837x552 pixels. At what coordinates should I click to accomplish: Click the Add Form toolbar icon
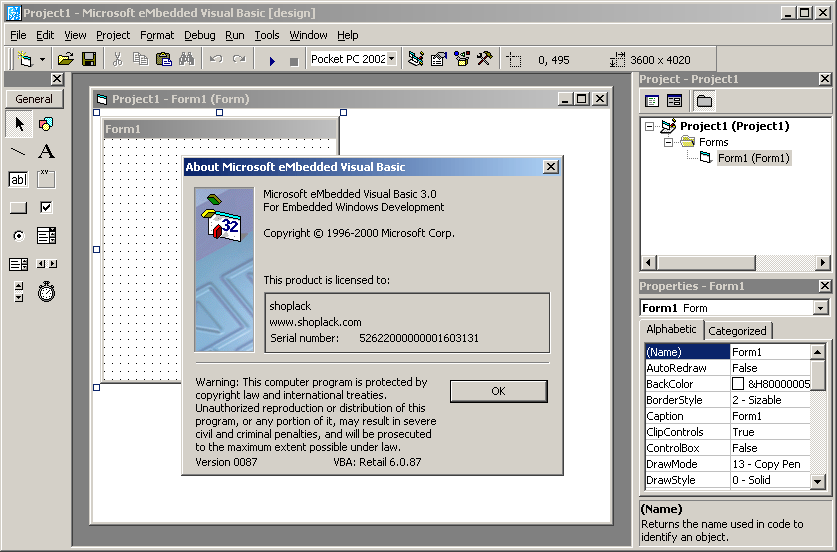25,59
